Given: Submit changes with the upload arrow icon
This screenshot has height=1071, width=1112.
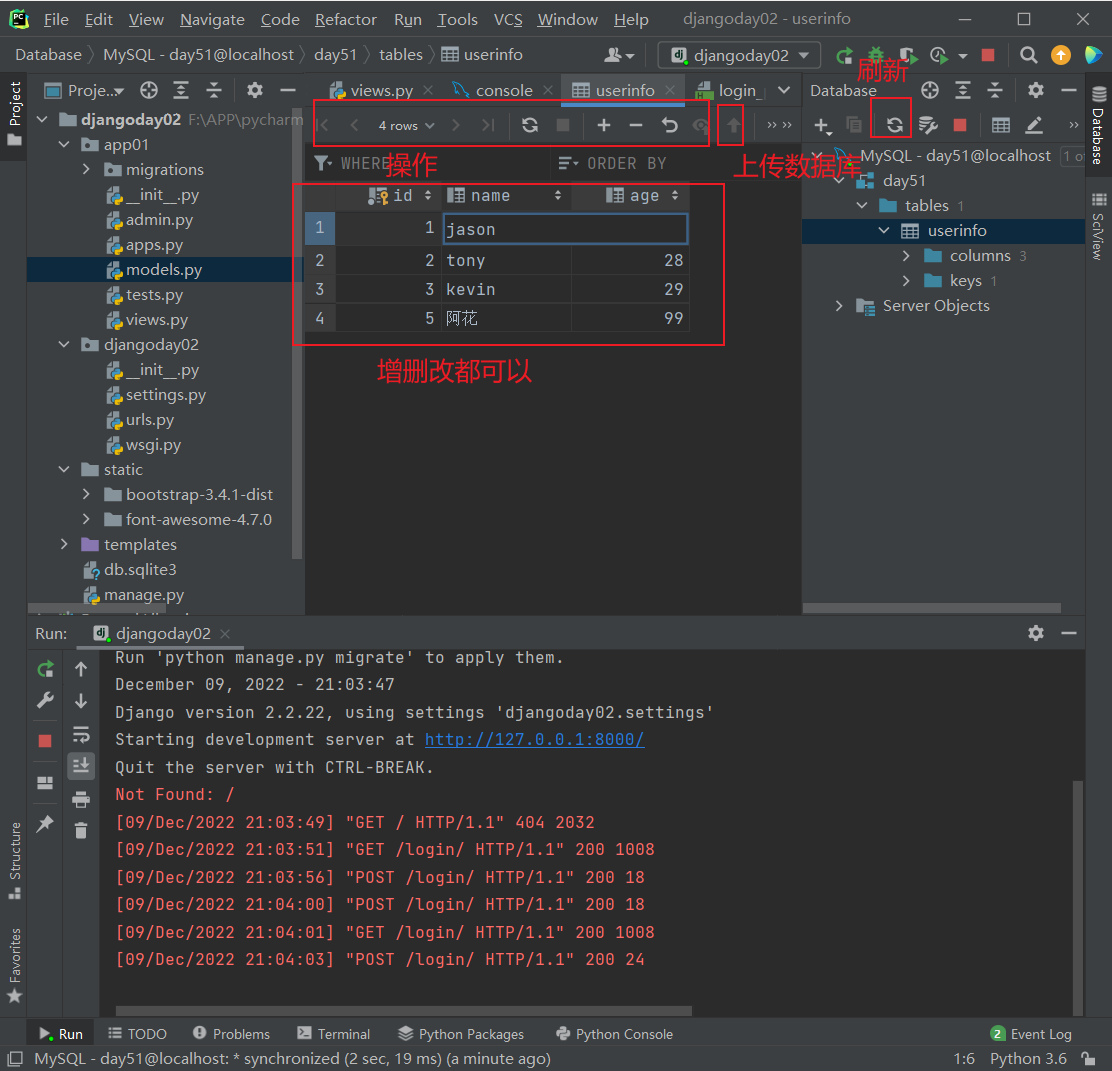Looking at the screenshot, I should pos(733,125).
